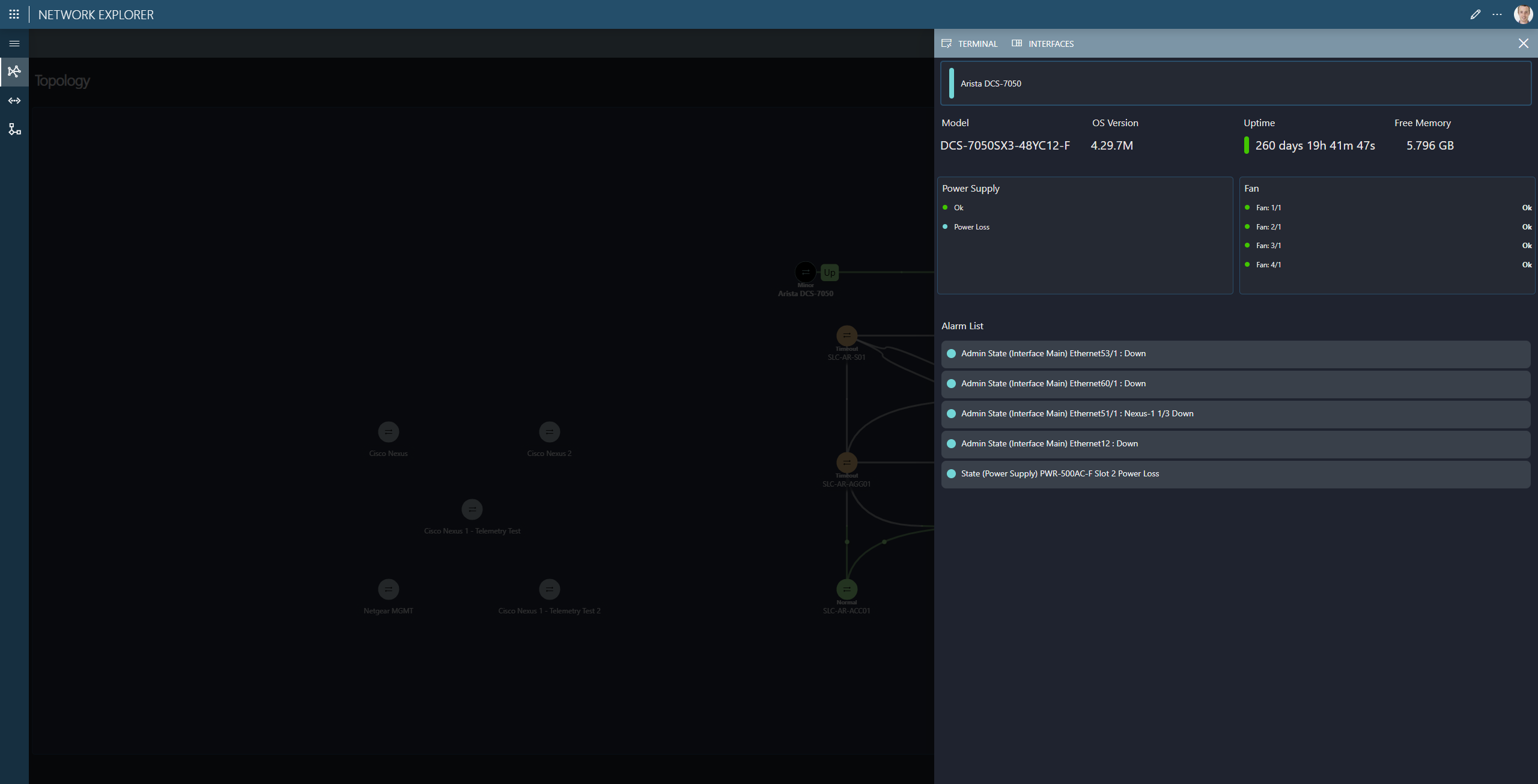The image size is (1538, 784).
Task: Select the SLC-AR-ACC01 node
Action: (847, 589)
